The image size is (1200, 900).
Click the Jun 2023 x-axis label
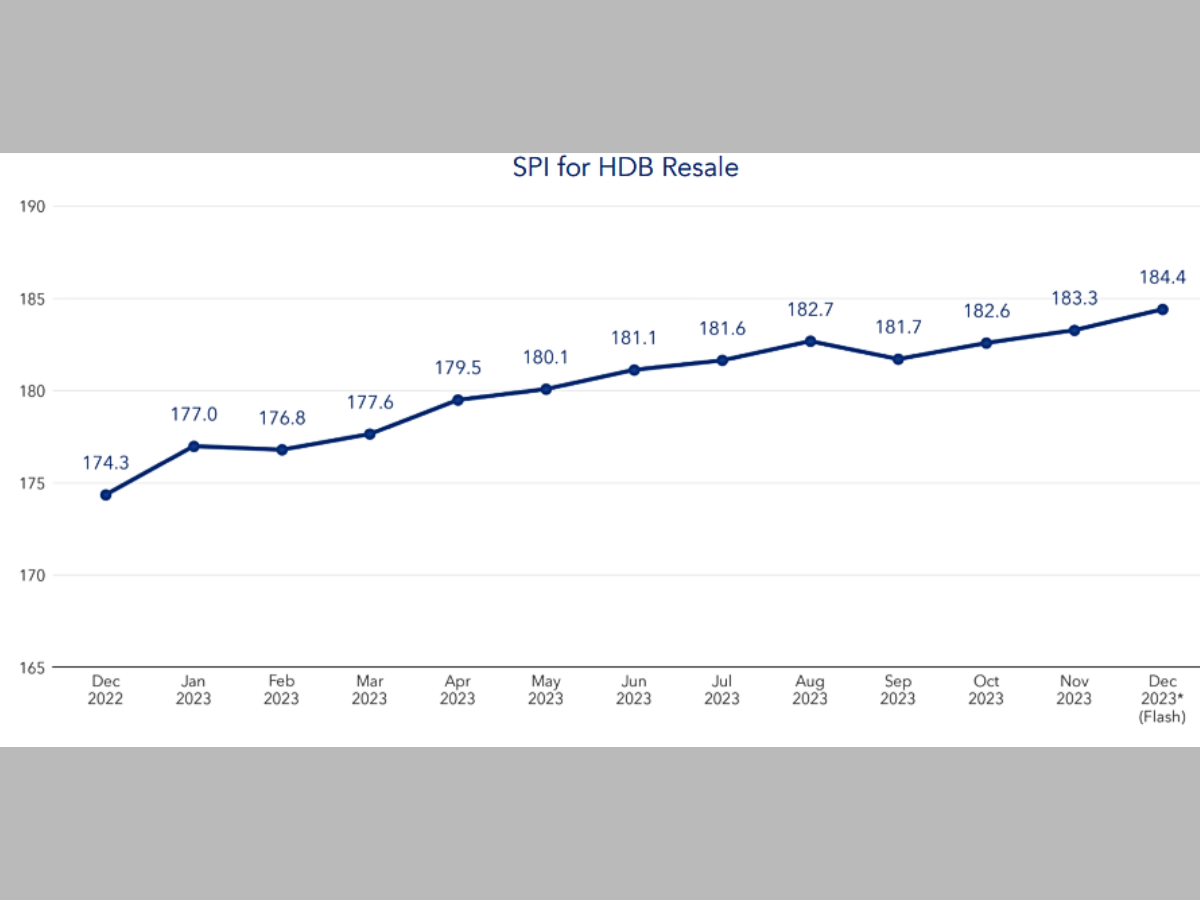634,690
